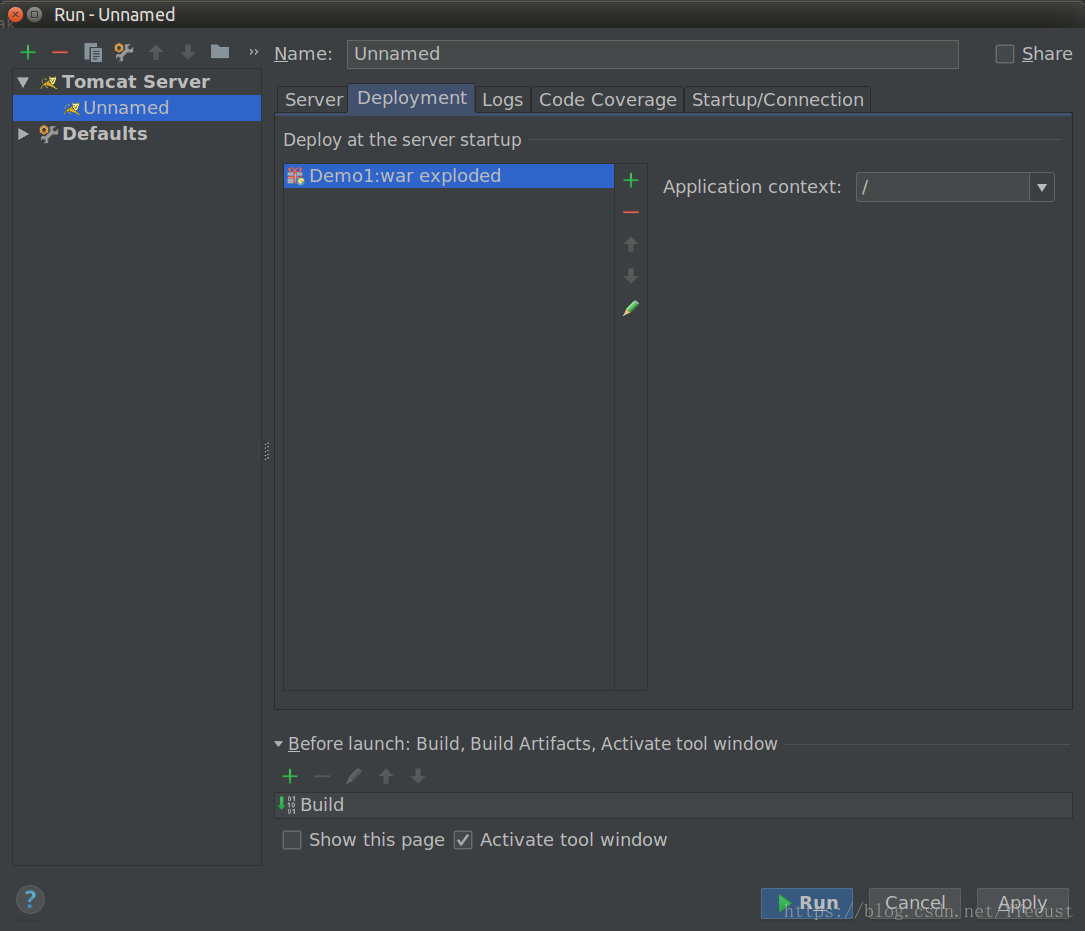Move deployment artifact up
The image size is (1085, 931).
[x=631, y=244]
